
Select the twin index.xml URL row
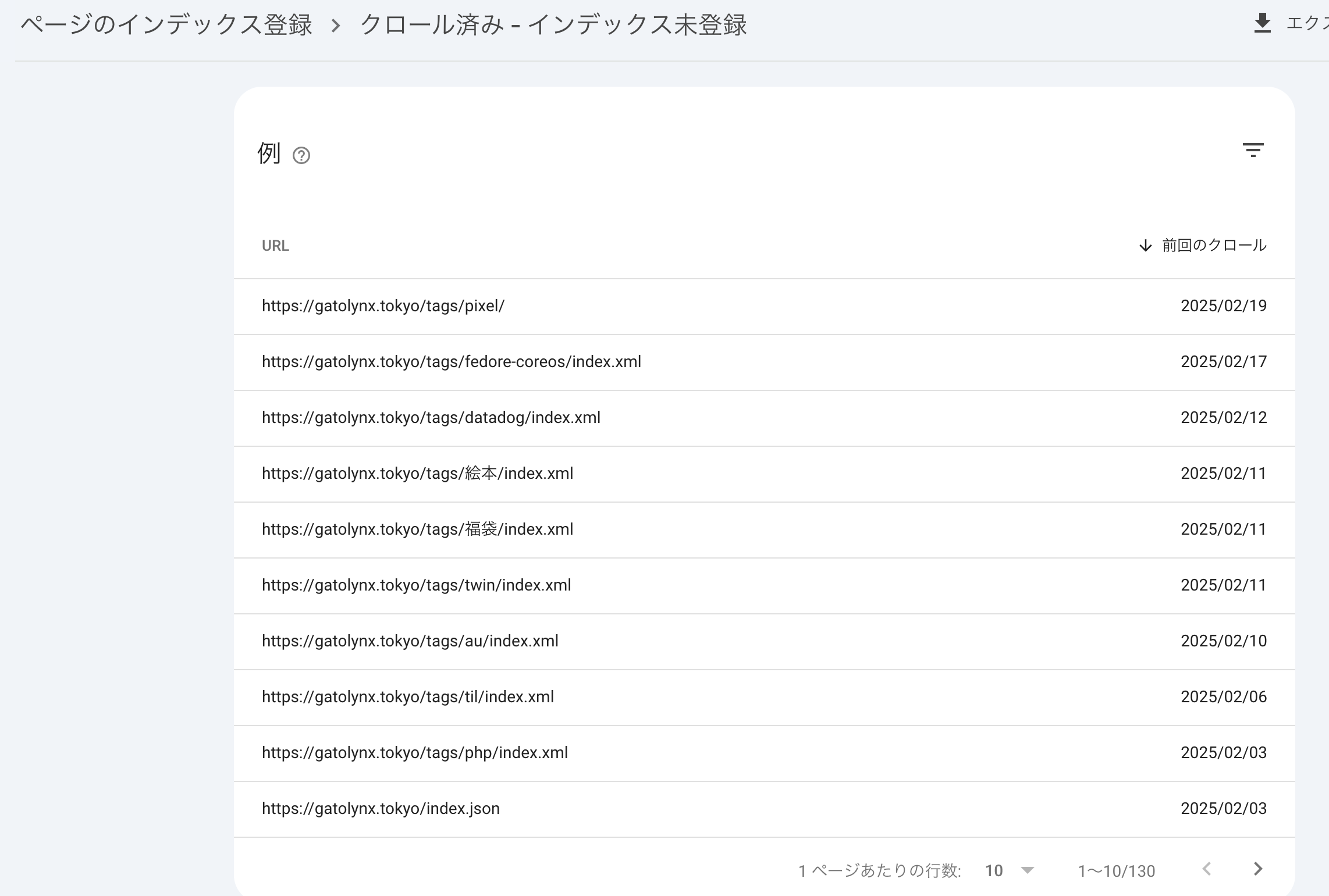[x=416, y=585]
